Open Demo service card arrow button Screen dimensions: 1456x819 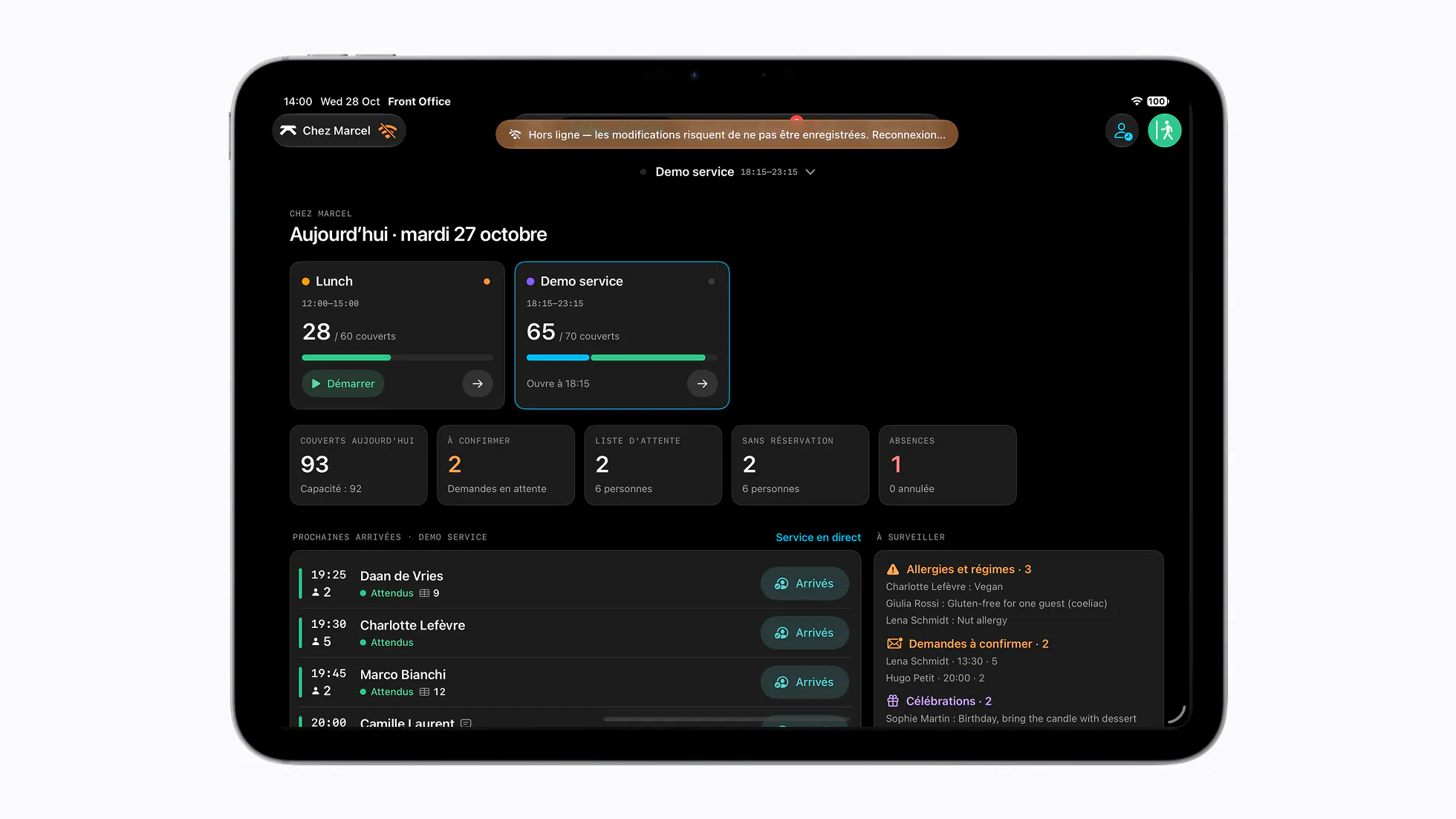pos(702,383)
